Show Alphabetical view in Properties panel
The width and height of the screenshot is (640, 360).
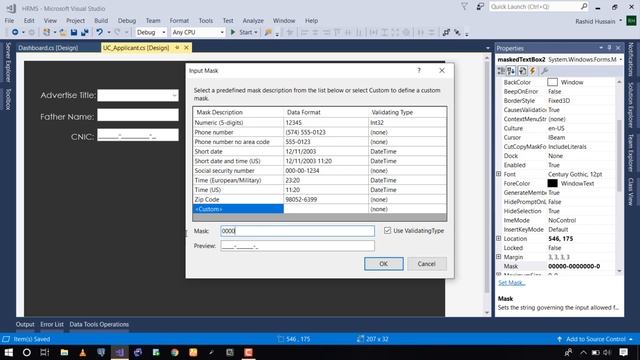pyautogui.click(x=511, y=71)
